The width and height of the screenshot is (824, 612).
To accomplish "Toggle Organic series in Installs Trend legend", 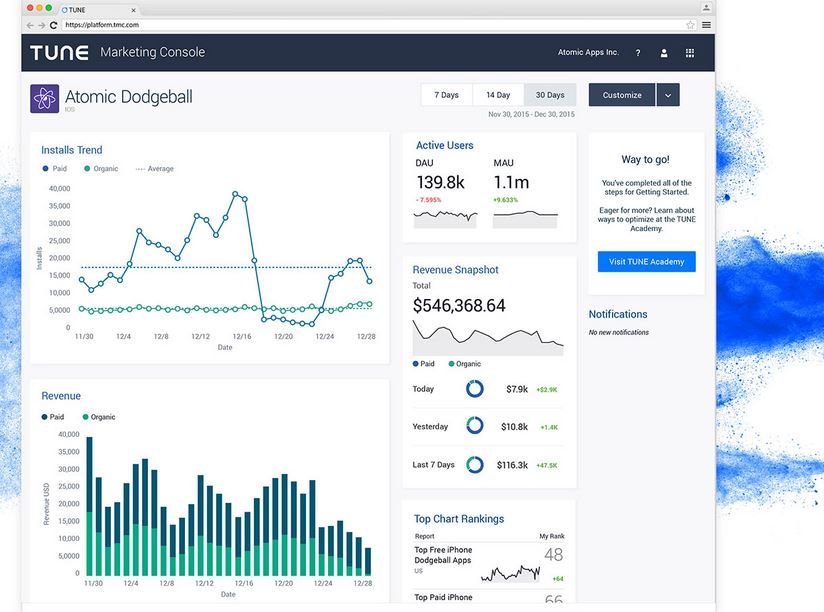I will [x=101, y=169].
